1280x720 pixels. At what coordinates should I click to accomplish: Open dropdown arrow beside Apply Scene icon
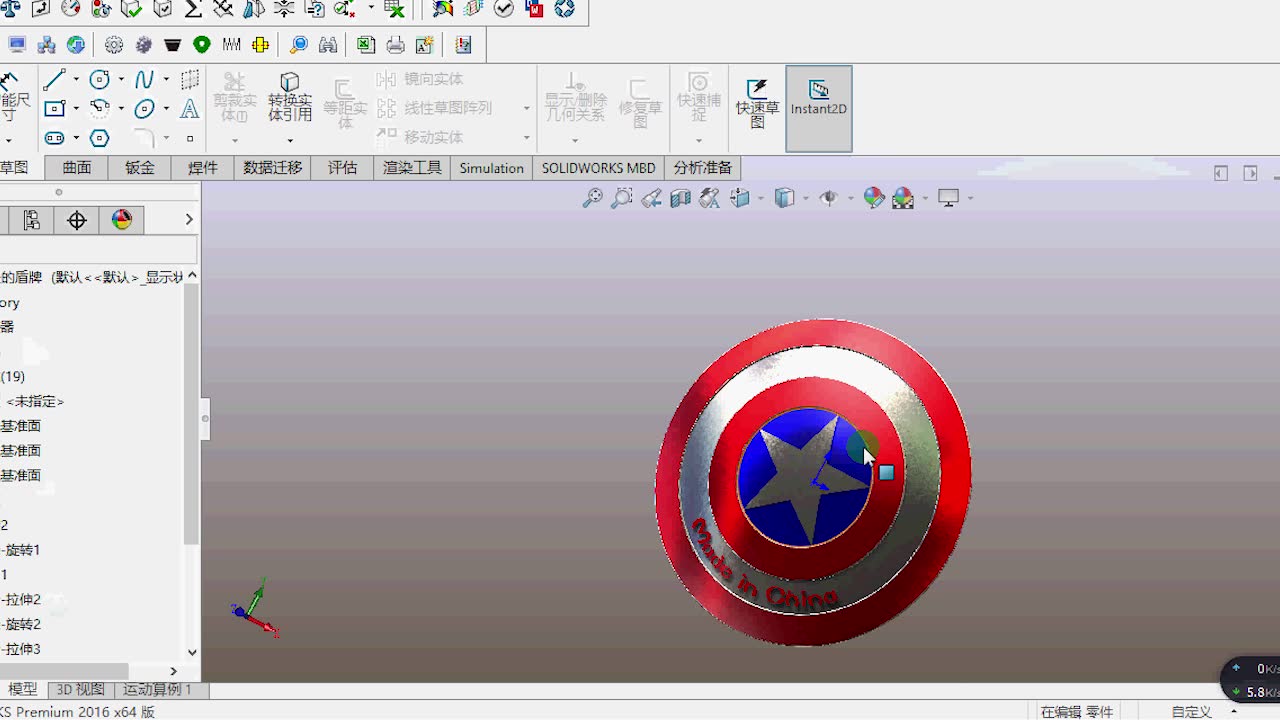coord(925,199)
